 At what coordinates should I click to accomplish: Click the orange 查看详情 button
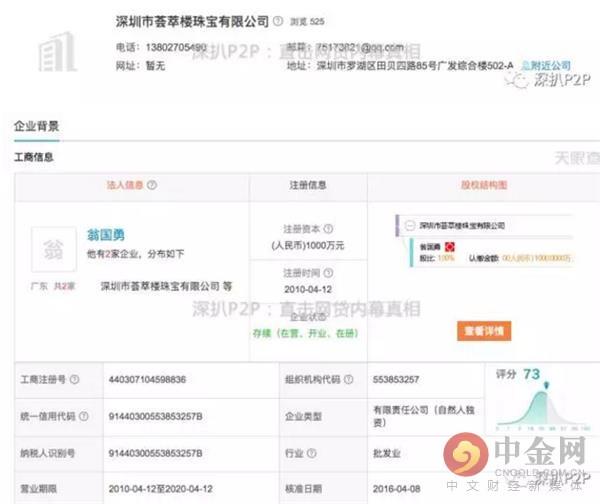click(x=484, y=331)
